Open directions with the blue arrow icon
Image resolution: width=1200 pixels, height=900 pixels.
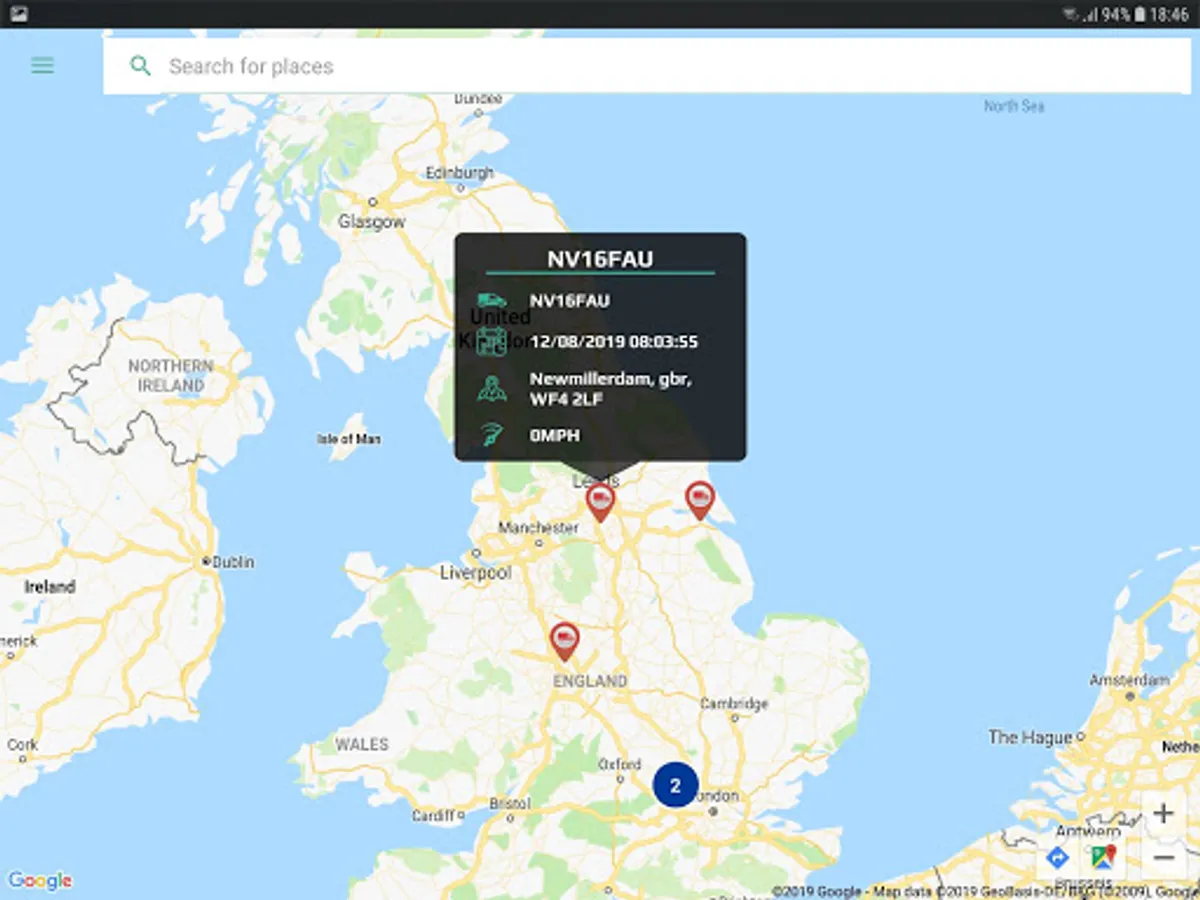[1057, 858]
